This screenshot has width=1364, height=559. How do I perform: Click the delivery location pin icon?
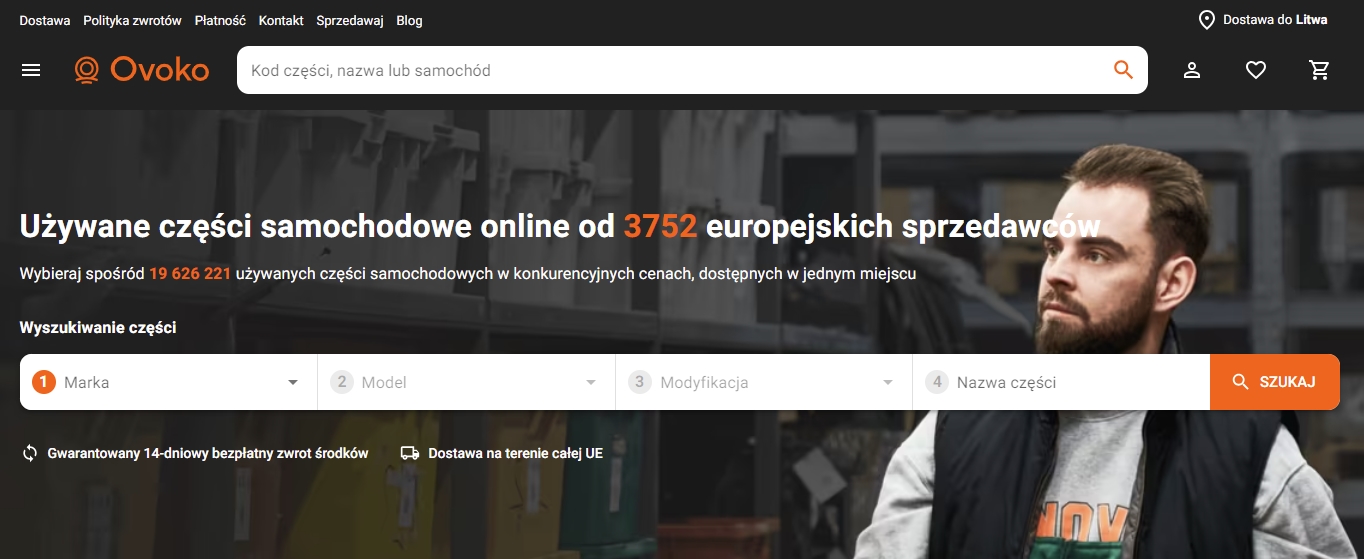[x=1206, y=20]
